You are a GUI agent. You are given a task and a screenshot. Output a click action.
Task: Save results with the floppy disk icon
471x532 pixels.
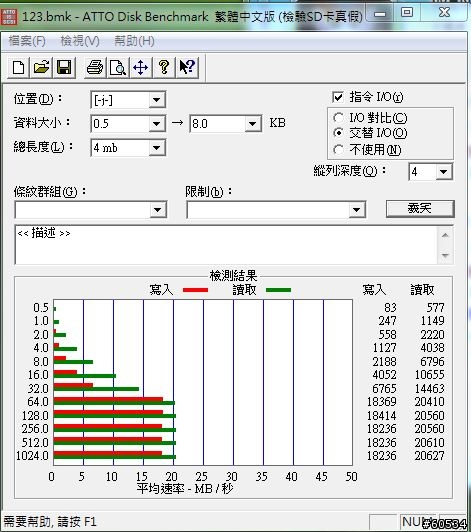64,67
